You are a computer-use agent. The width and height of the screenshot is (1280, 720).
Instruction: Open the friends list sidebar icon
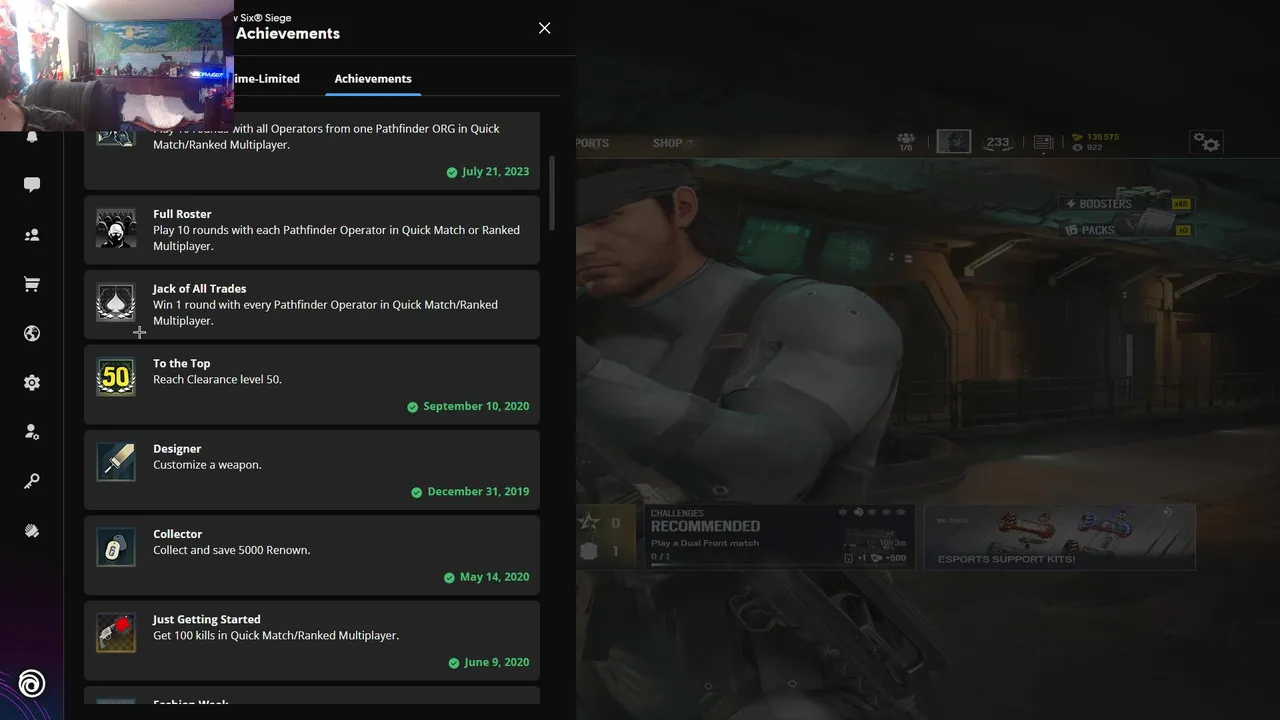point(32,235)
